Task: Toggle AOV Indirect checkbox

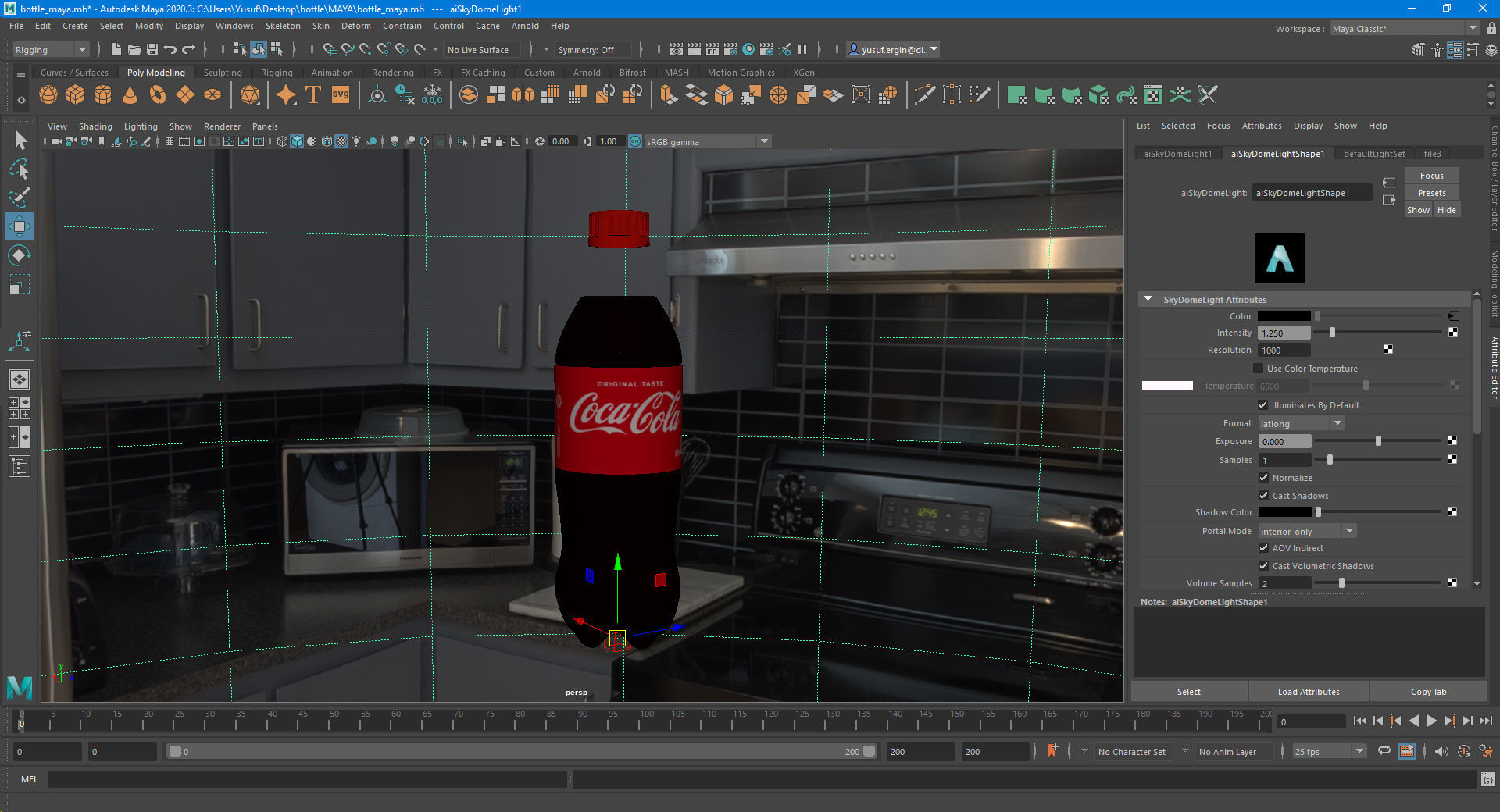Action: 1263,548
